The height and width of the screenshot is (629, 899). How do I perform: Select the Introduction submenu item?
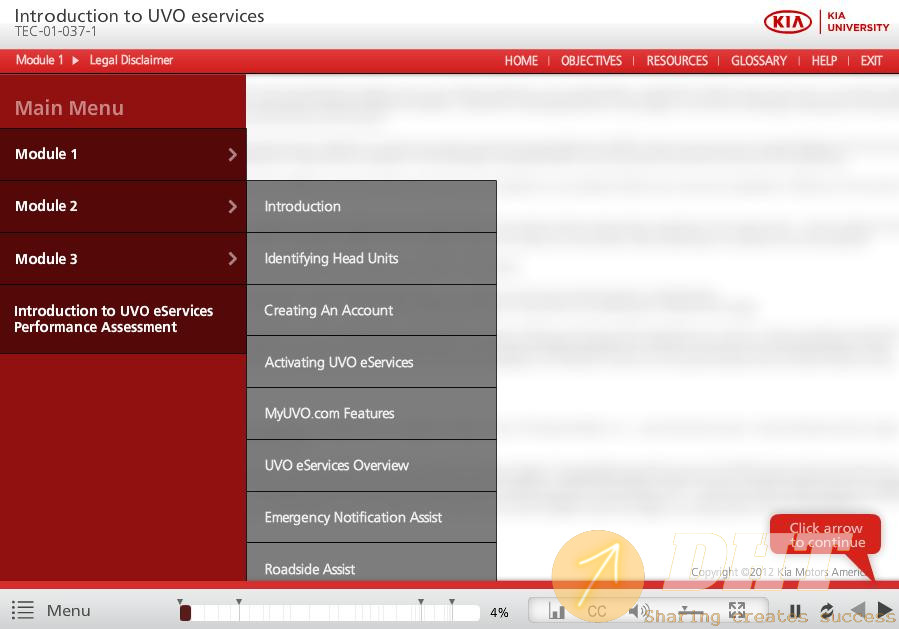click(x=372, y=206)
